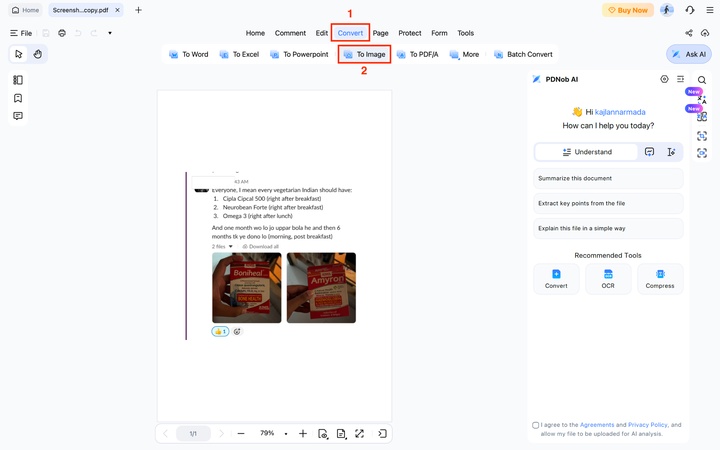Zoom out with the minus button
This screenshot has height=450, width=720.
pyautogui.click(x=241, y=433)
